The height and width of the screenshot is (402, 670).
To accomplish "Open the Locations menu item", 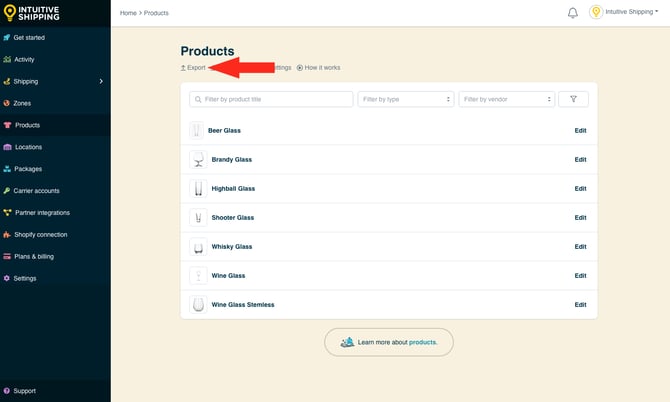I will click(29, 147).
